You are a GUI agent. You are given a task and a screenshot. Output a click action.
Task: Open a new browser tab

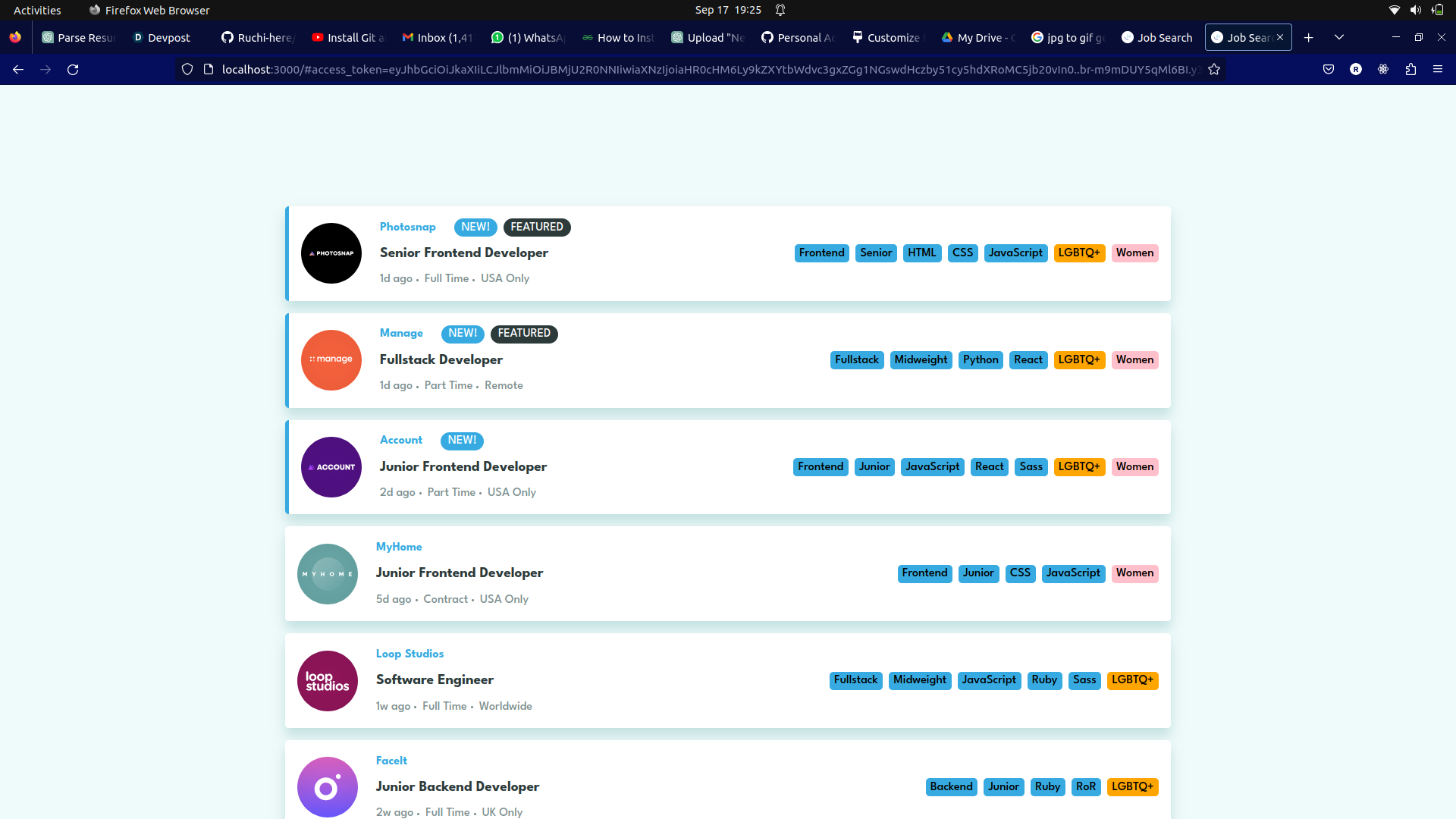tap(1308, 38)
